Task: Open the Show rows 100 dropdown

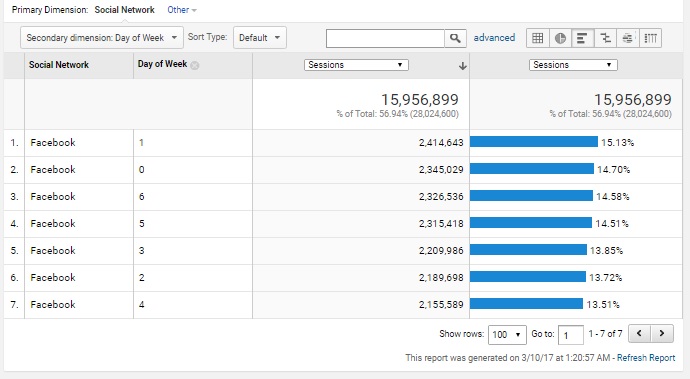Action: [x=507, y=335]
